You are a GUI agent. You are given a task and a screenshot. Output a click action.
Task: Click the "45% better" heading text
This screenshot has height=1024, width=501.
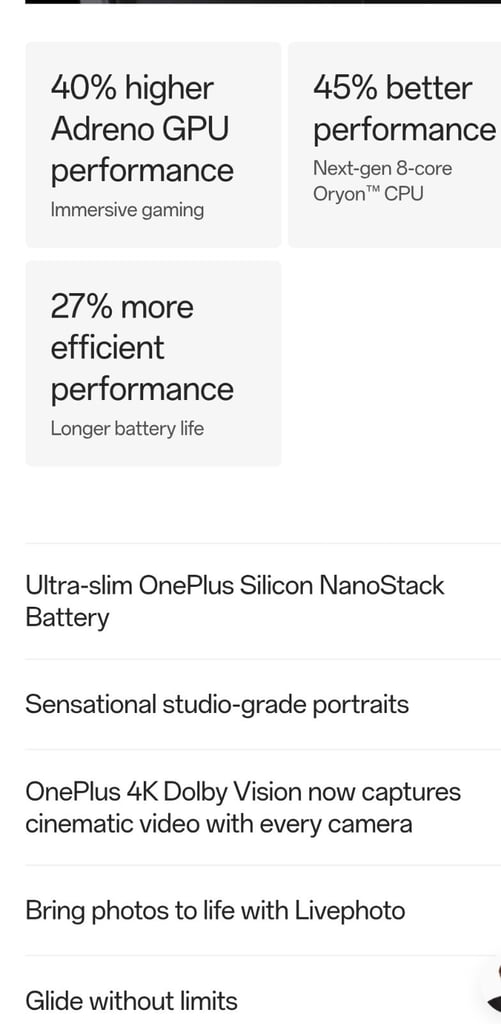click(392, 88)
